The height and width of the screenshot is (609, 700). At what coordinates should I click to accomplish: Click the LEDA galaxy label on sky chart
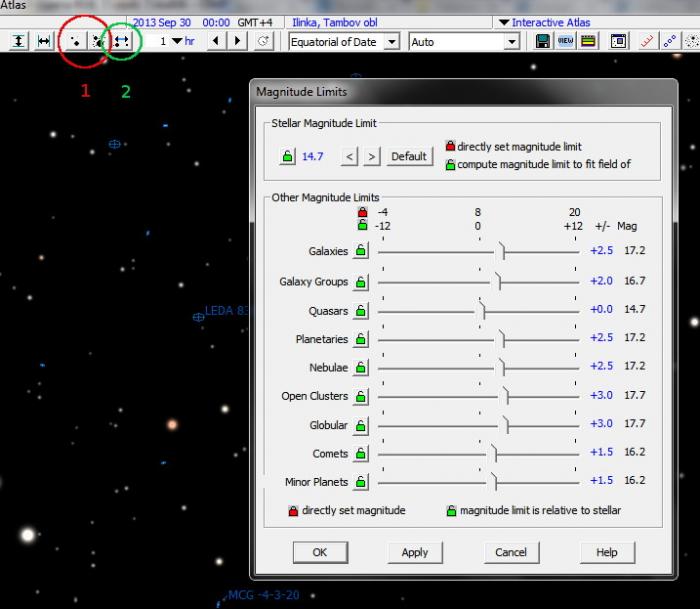coord(227,311)
